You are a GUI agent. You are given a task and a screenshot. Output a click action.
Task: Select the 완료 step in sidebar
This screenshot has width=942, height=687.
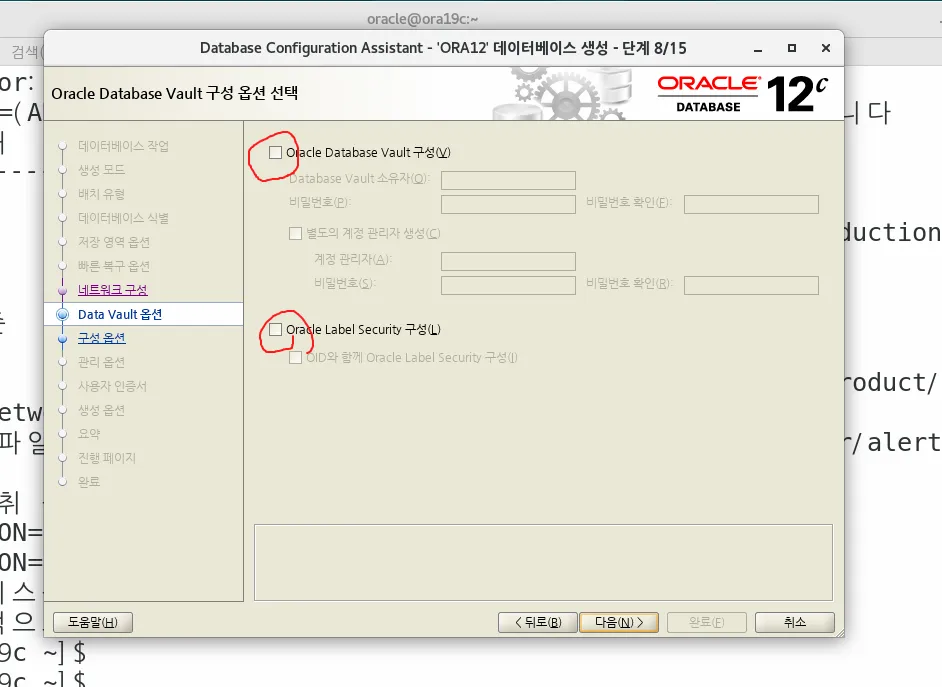coord(89,482)
